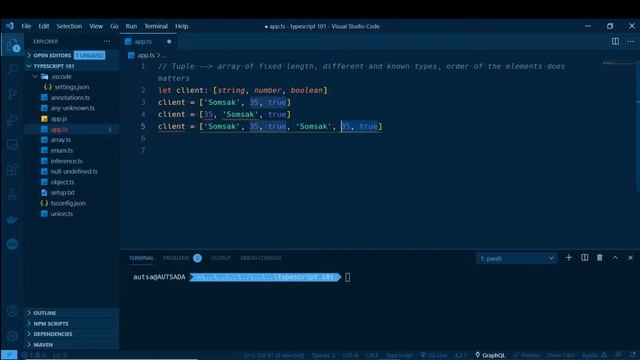The width and height of the screenshot is (640, 360).
Task: Open the Run and Debug view
Action: point(13,120)
